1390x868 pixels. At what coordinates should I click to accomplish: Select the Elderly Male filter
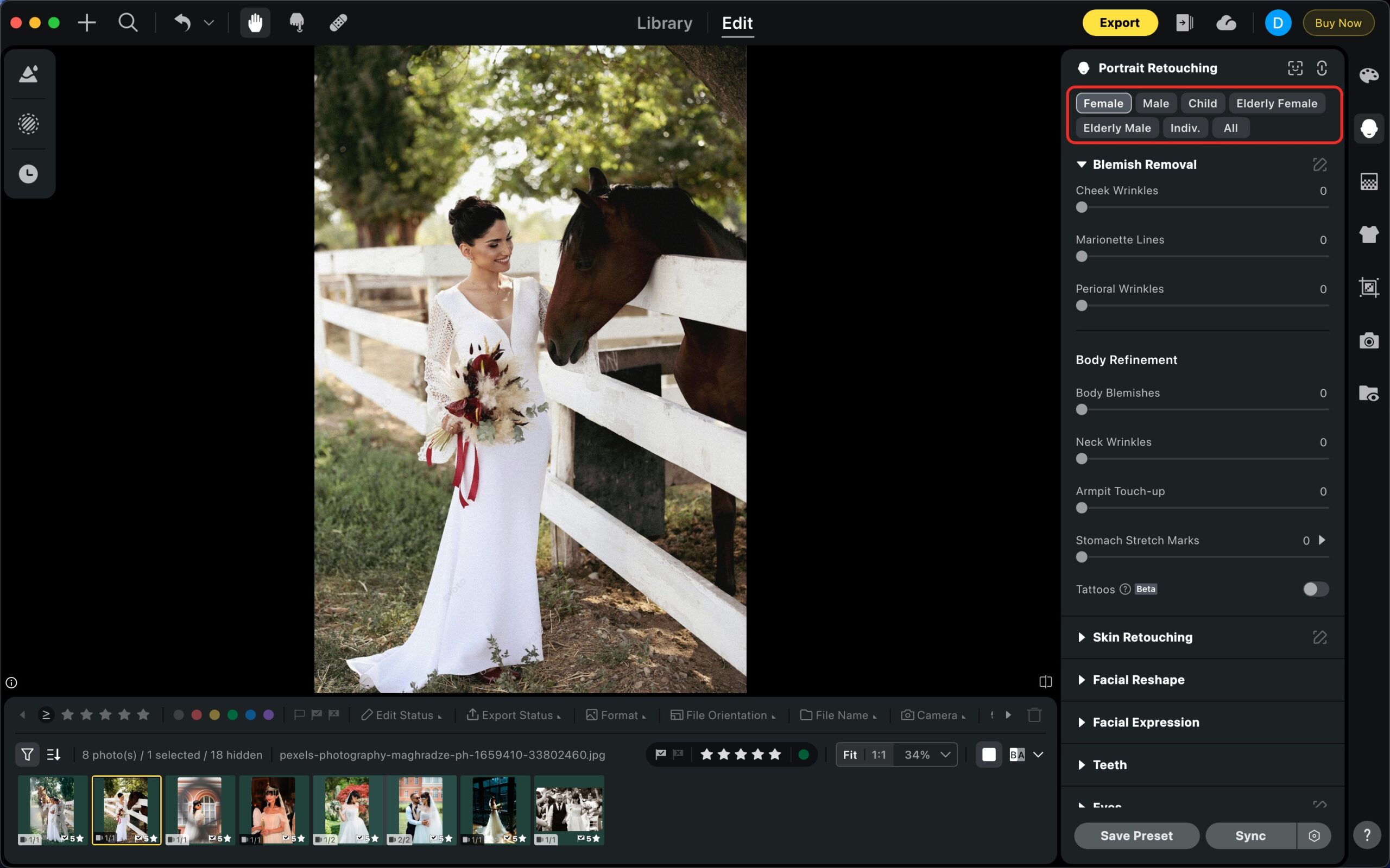[x=1116, y=128]
